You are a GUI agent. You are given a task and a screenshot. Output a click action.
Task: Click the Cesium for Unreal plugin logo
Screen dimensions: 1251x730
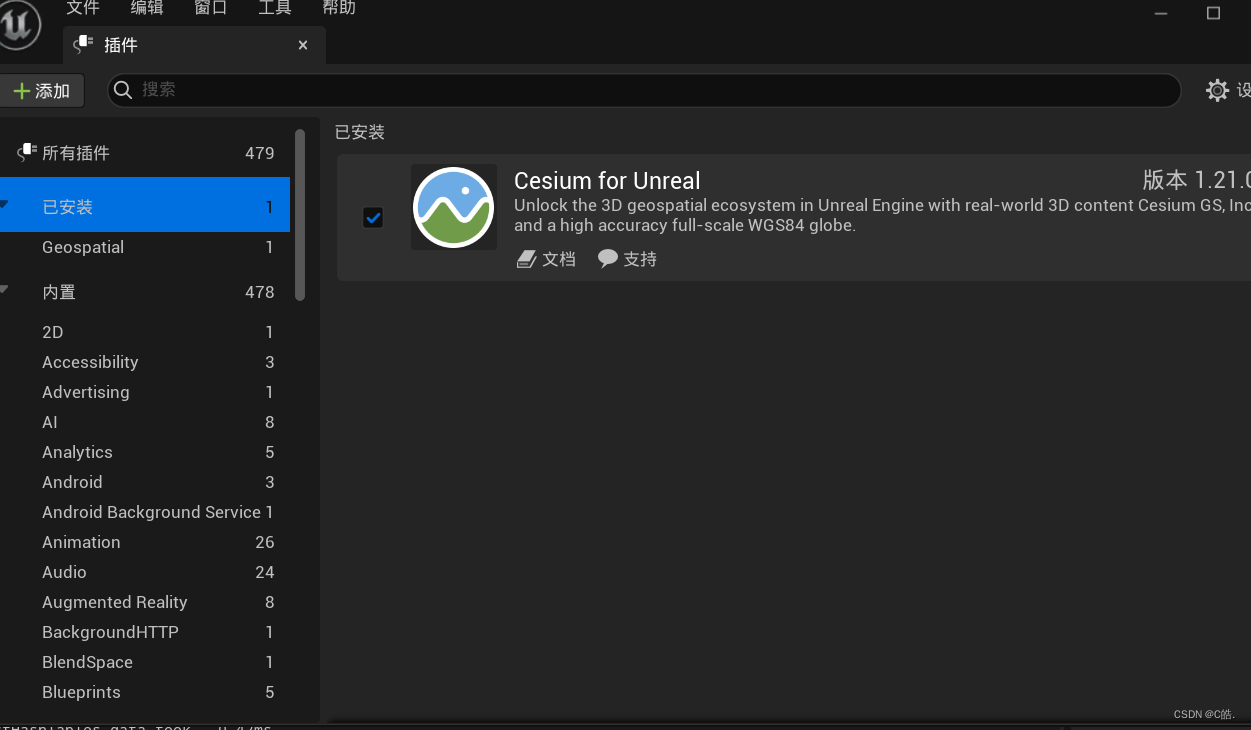coord(454,207)
